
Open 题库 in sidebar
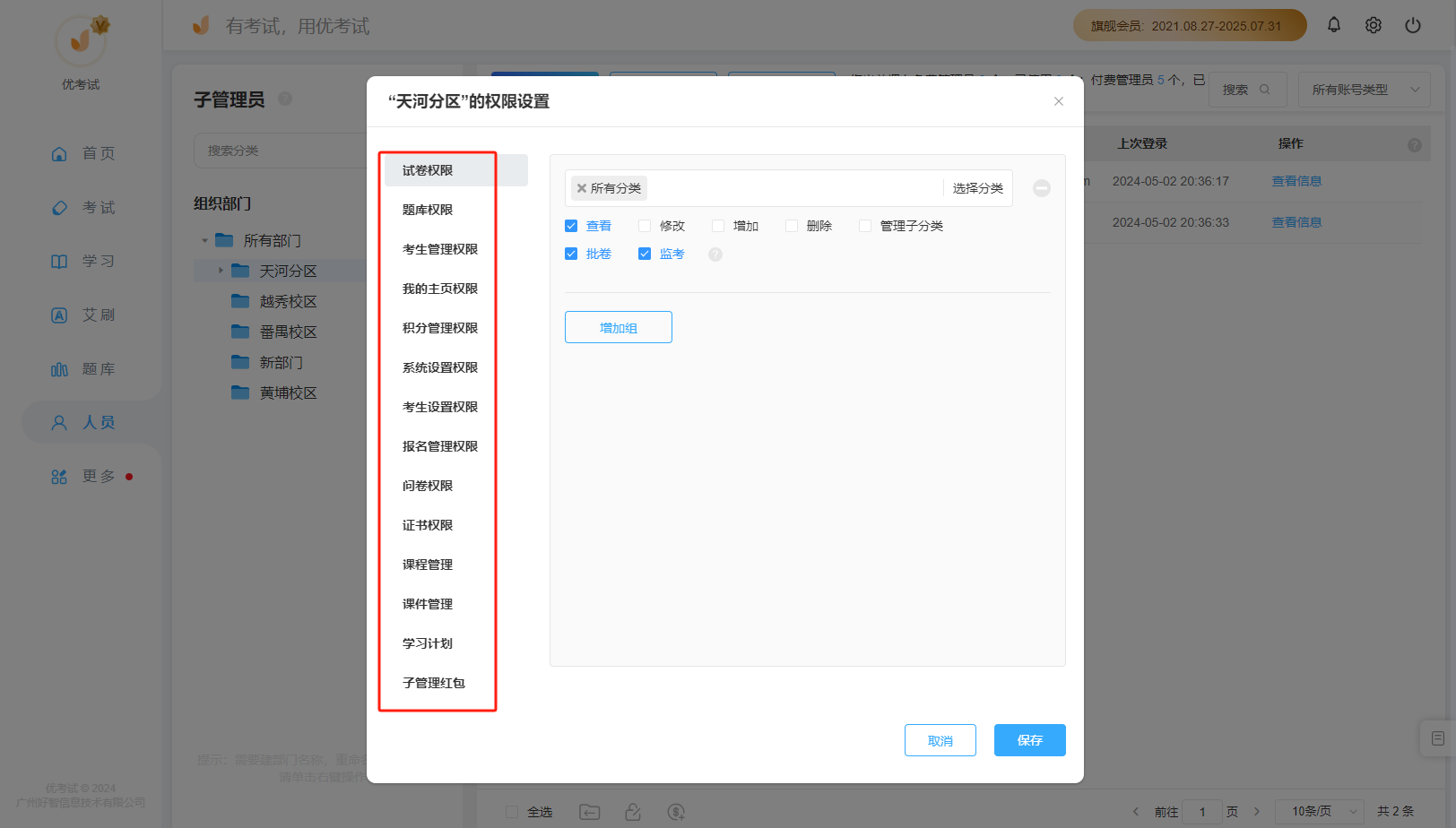[x=82, y=368]
